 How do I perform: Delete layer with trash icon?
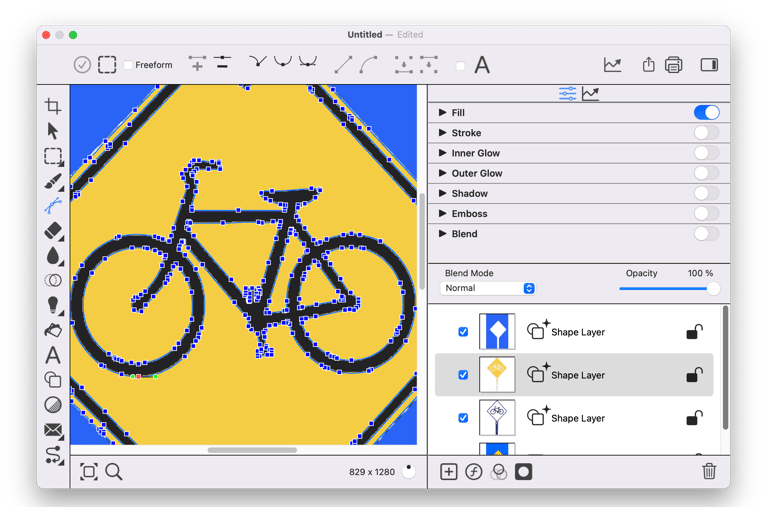pyautogui.click(x=709, y=471)
